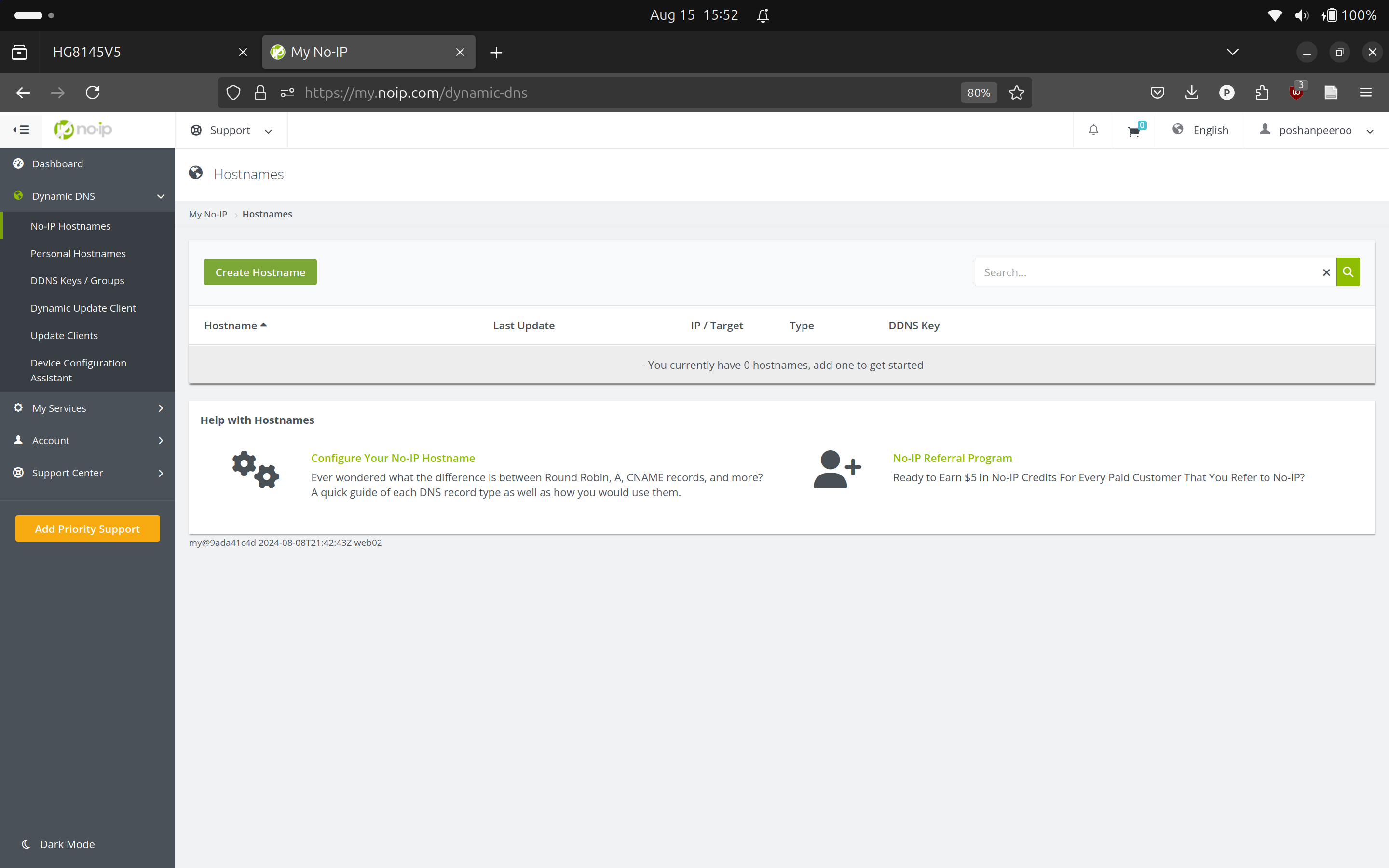Click the Configure Your No-IP Hostname link
Image resolution: width=1389 pixels, height=868 pixels.
click(393, 457)
